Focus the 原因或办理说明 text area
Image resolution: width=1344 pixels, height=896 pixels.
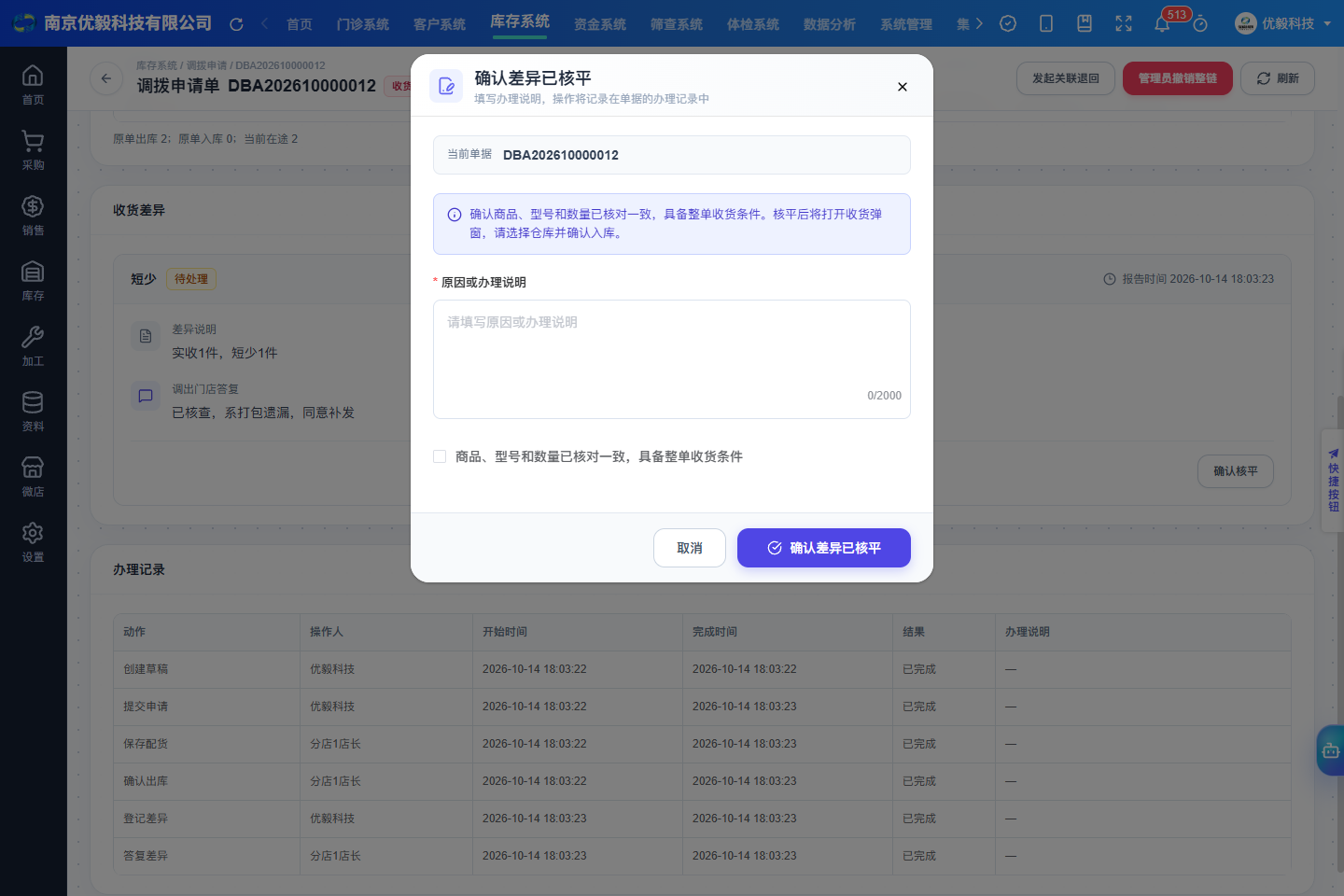click(672, 359)
